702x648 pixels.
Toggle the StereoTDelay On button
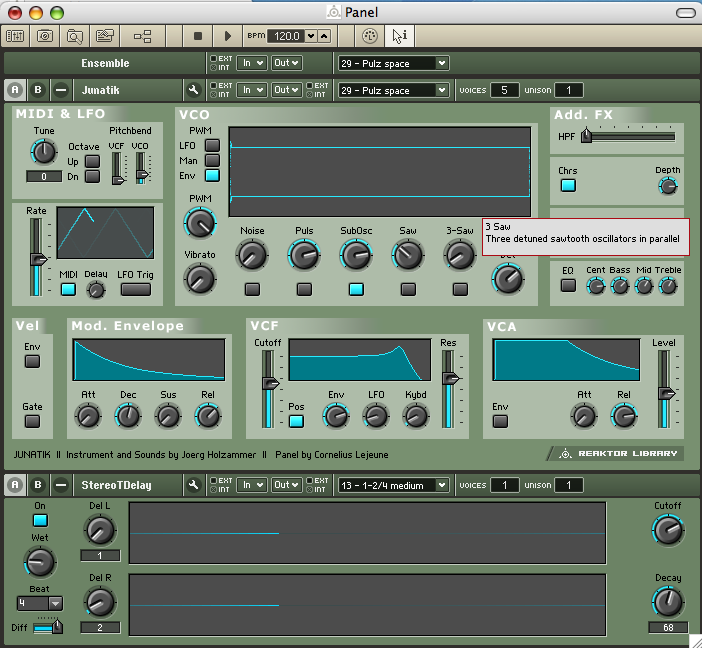click(40, 520)
